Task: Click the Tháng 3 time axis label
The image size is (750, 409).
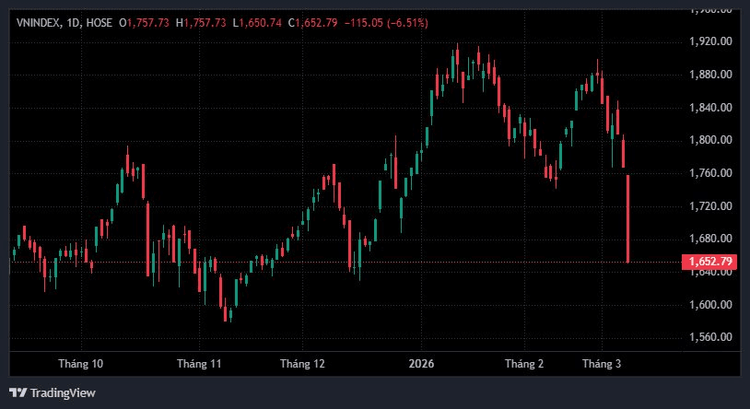Action: [604, 364]
